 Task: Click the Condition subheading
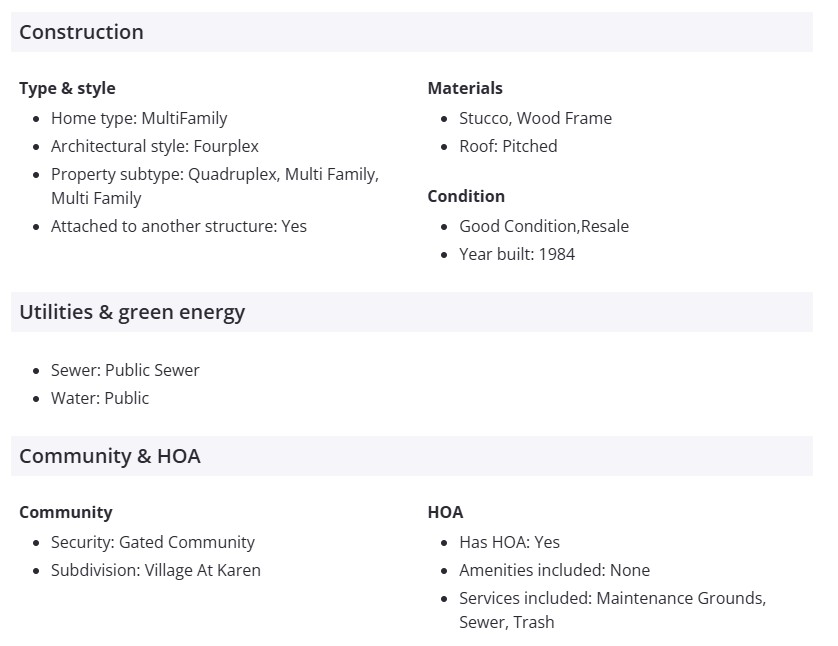point(466,196)
